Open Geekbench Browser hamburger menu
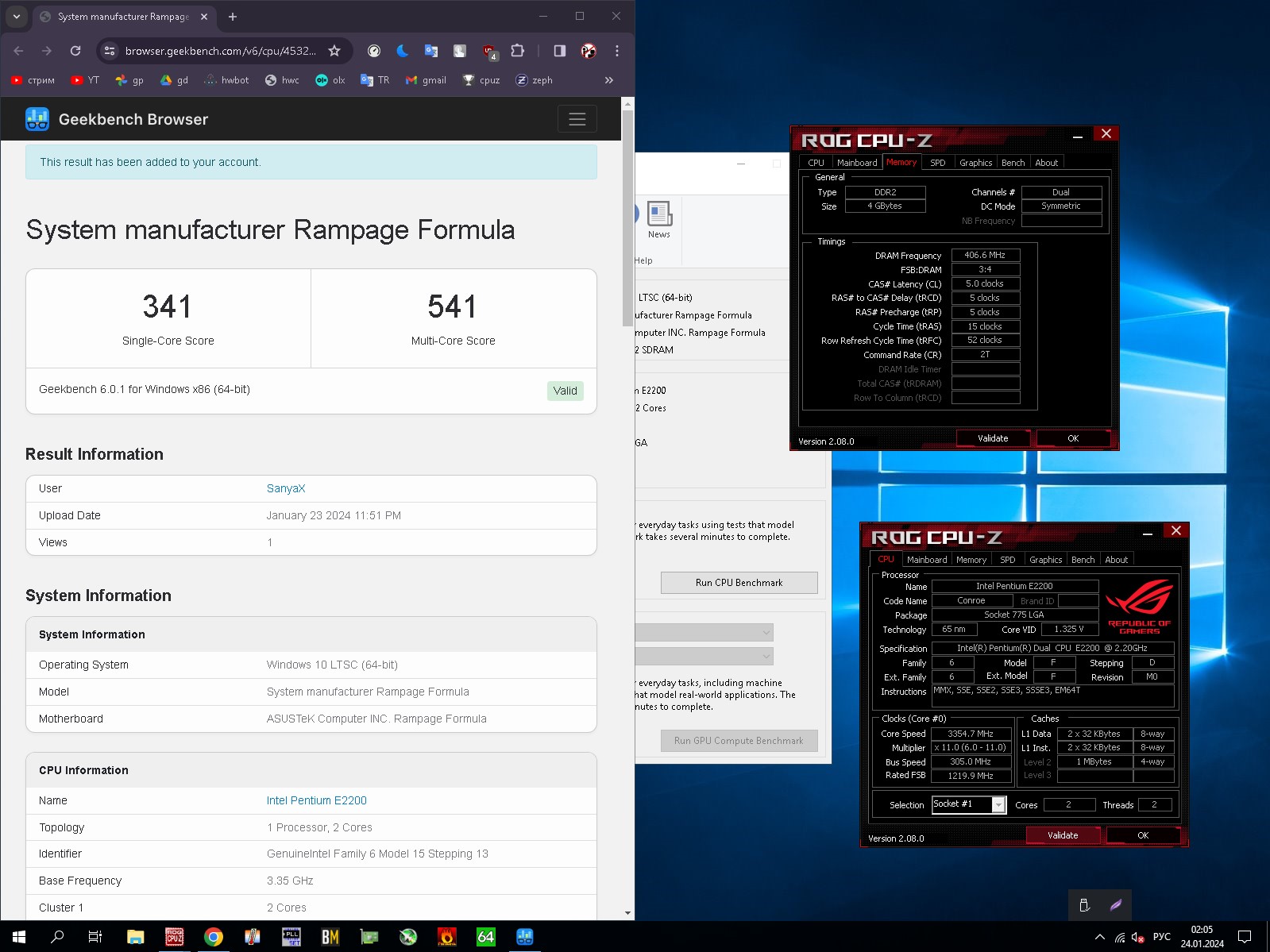The image size is (1270, 952). point(577,119)
